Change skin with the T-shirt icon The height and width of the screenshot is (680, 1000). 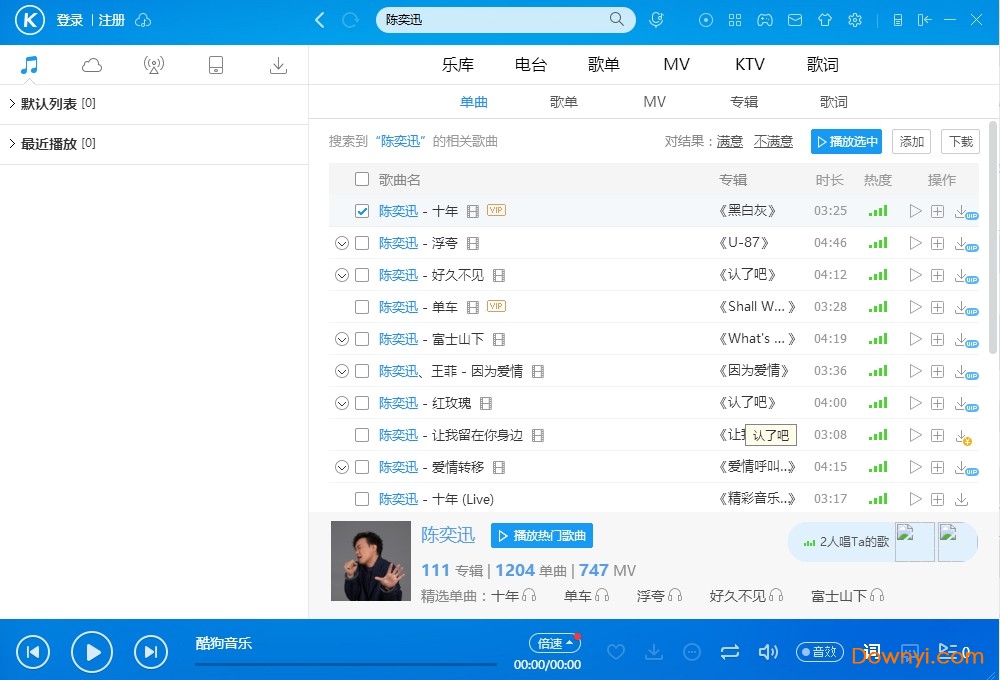825,20
